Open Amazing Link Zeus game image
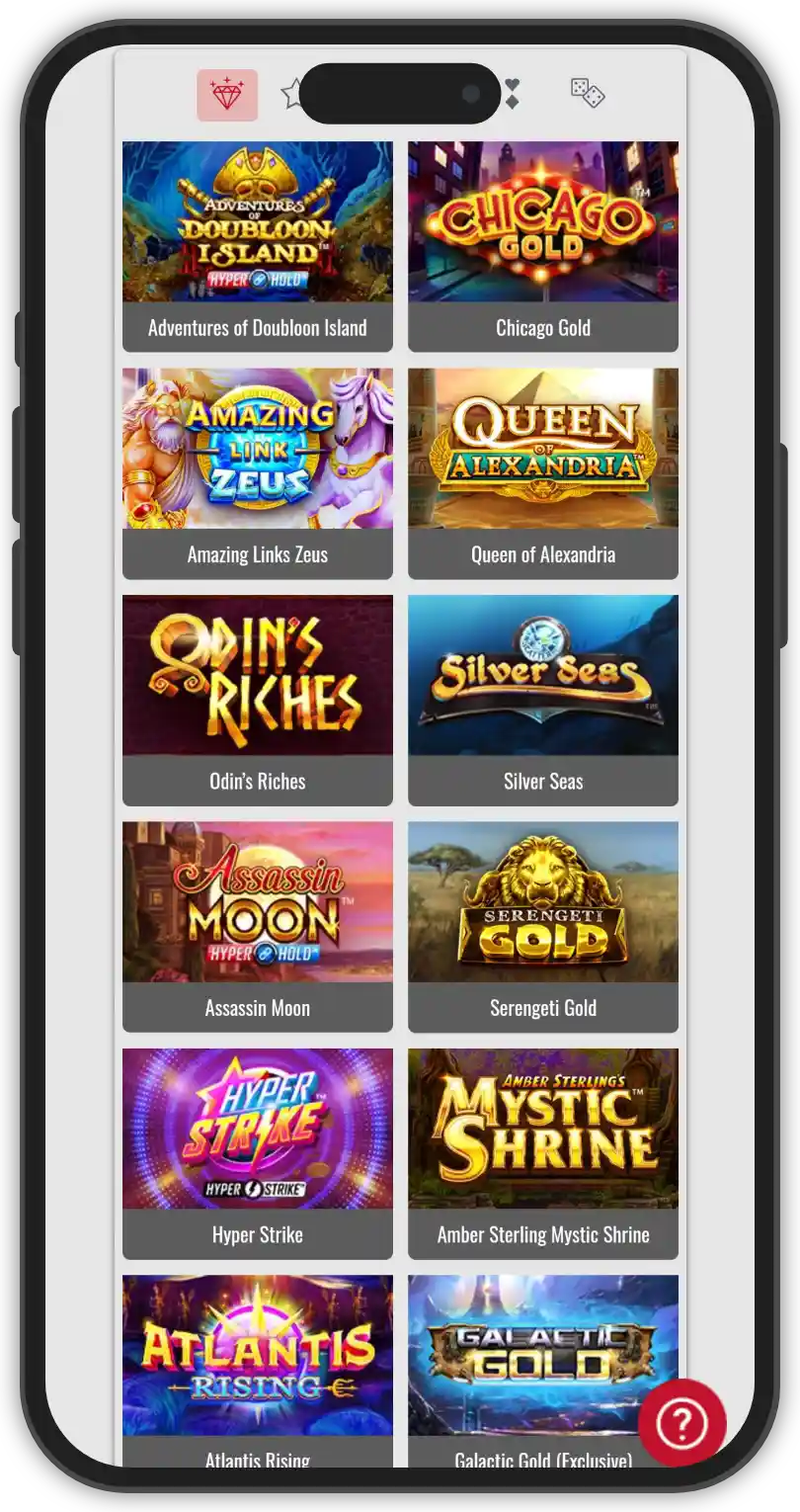 pos(258,449)
